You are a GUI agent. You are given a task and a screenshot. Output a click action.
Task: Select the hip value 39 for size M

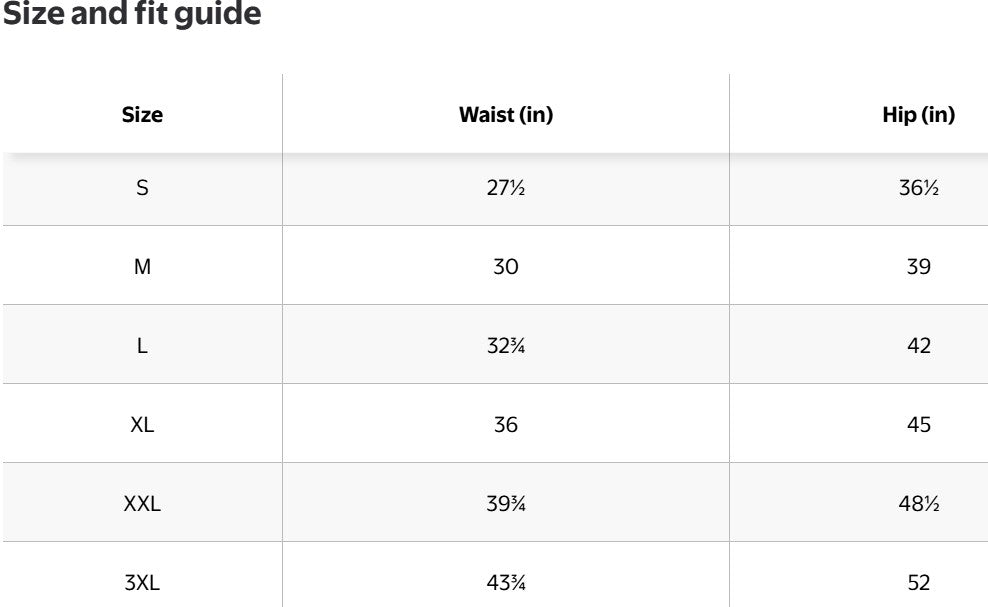(918, 266)
